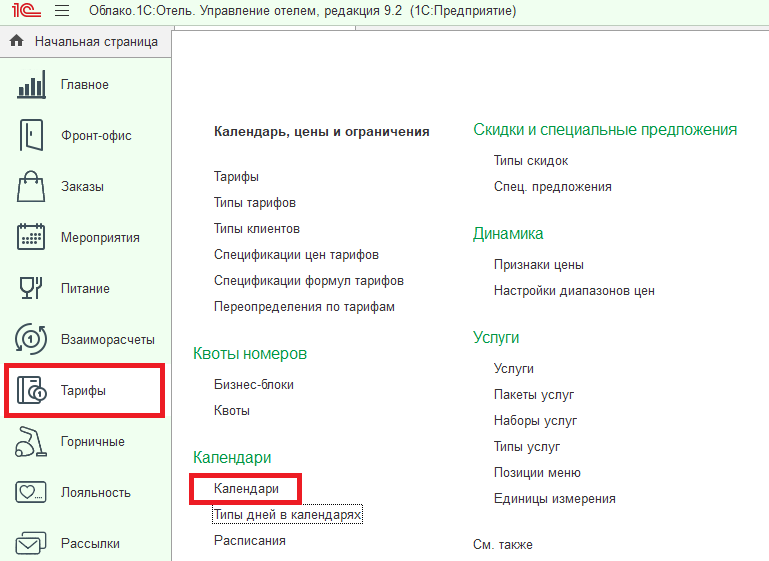Click the См. также heading

(x=503, y=544)
